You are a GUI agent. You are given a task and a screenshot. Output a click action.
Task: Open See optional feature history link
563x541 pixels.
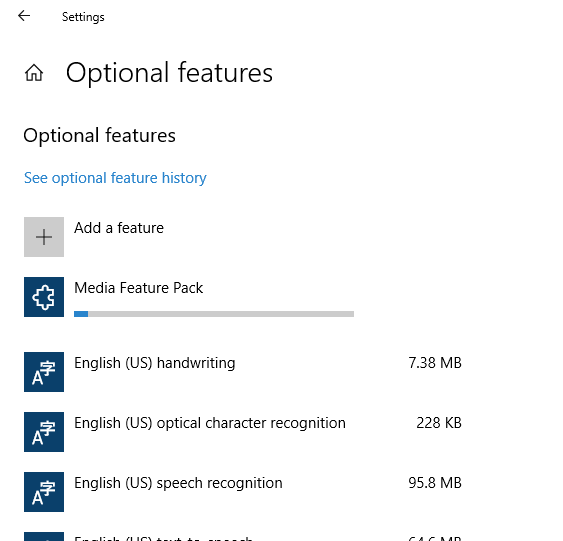pyautogui.click(x=115, y=178)
